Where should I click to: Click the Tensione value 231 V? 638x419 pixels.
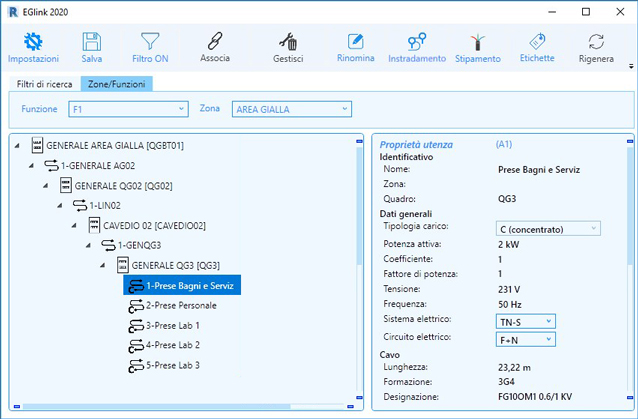509,290
